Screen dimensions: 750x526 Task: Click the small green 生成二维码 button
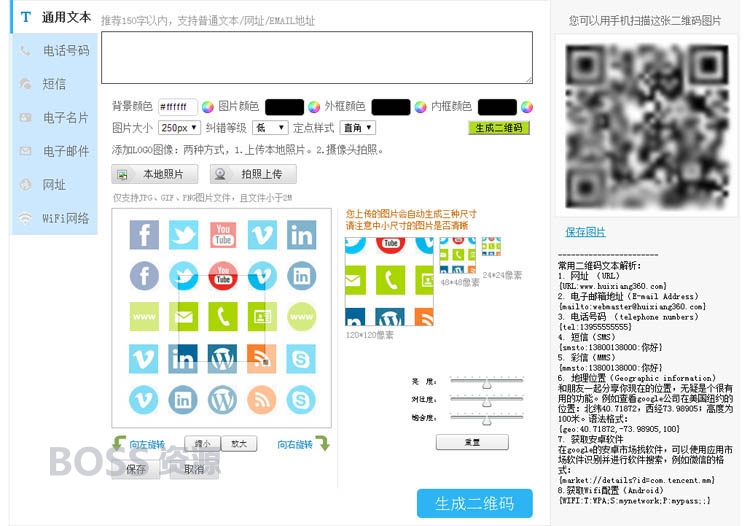(499, 128)
